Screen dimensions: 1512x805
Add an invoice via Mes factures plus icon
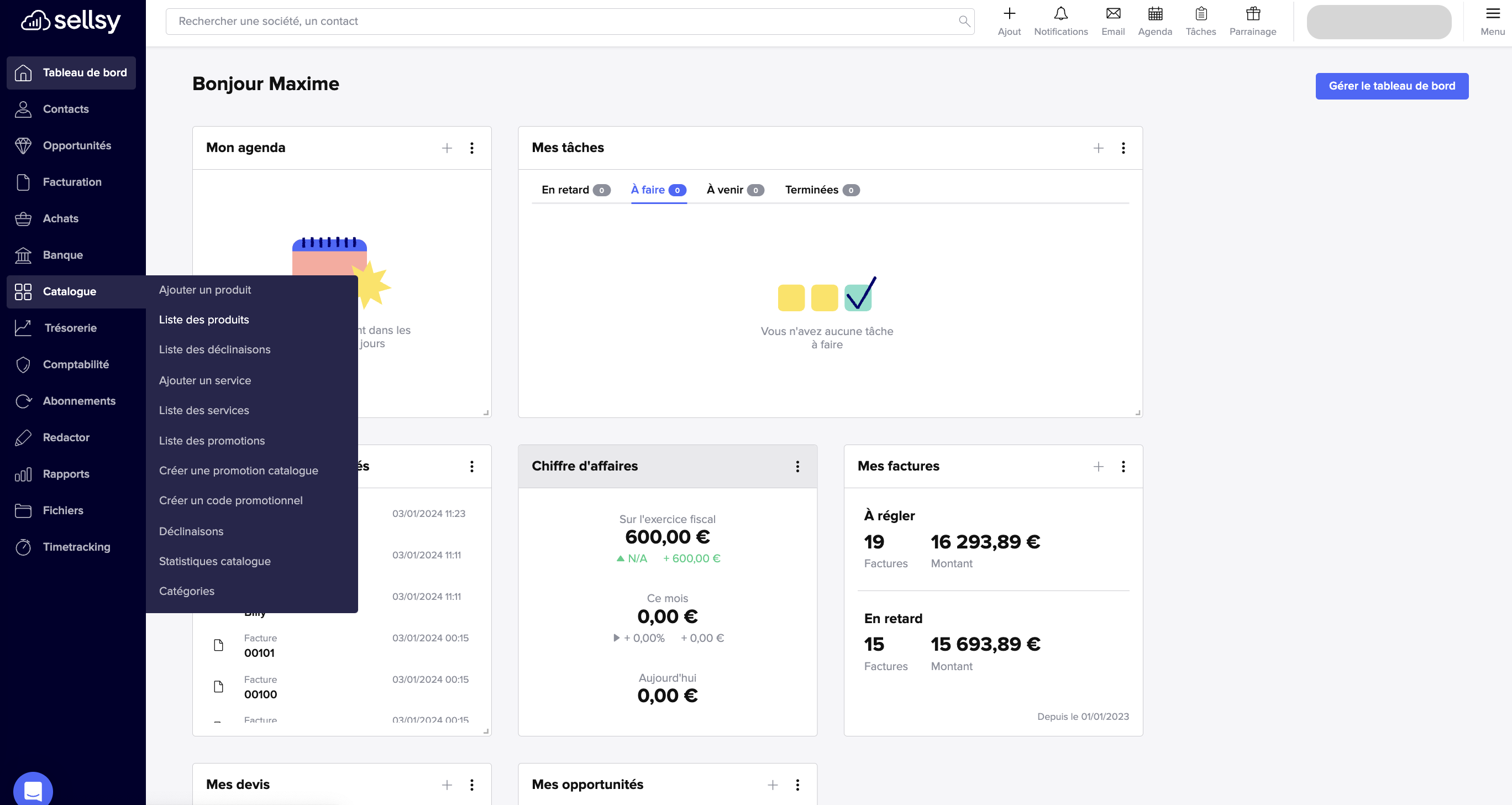coord(1098,466)
